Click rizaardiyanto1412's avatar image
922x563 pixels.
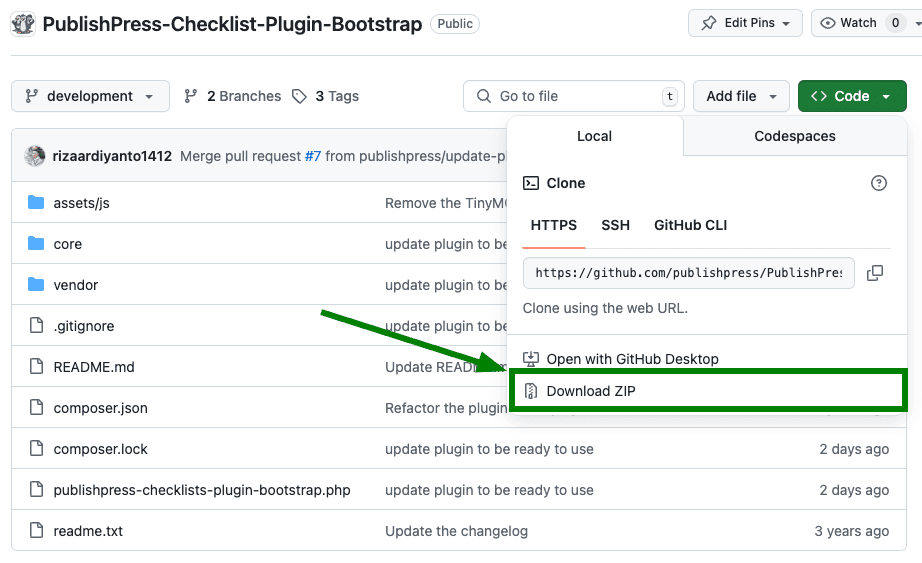click(35, 156)
